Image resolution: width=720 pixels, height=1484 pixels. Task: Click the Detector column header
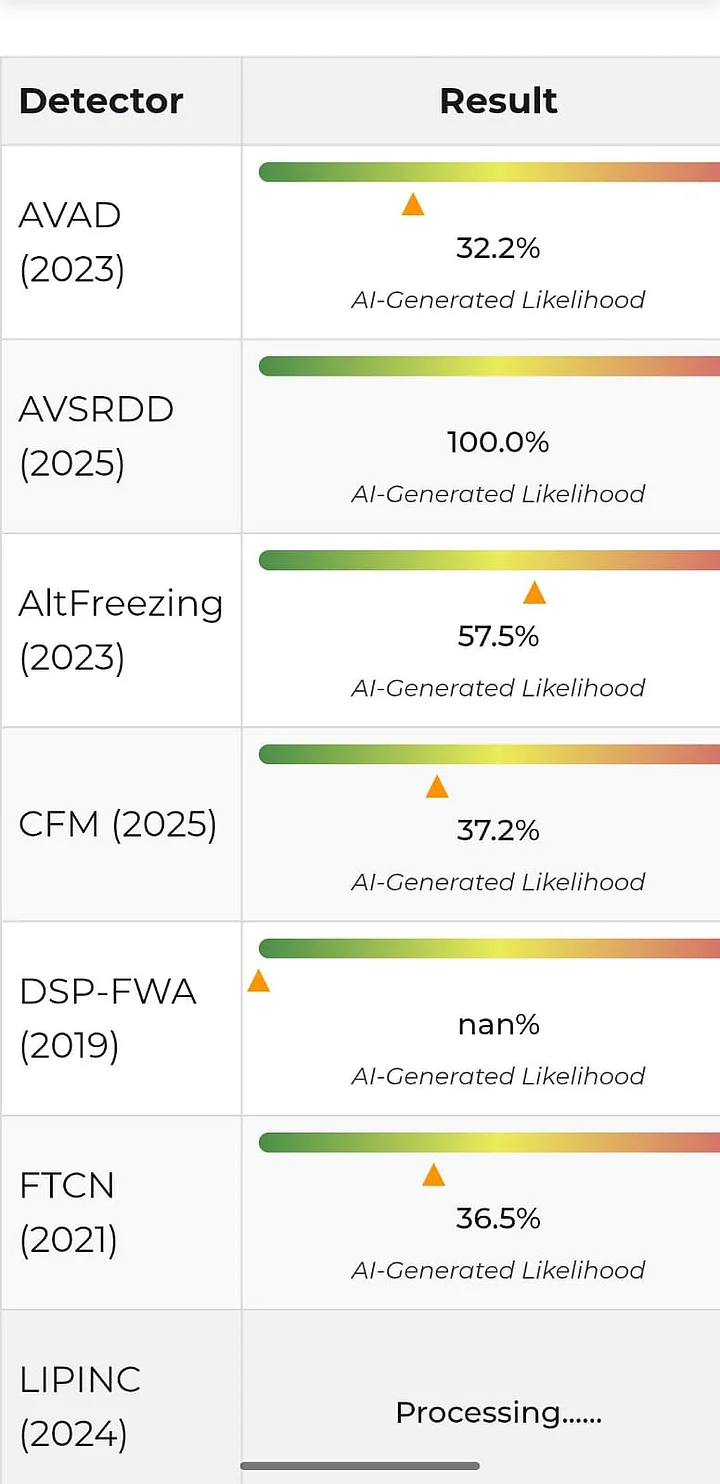click(101, 101)
